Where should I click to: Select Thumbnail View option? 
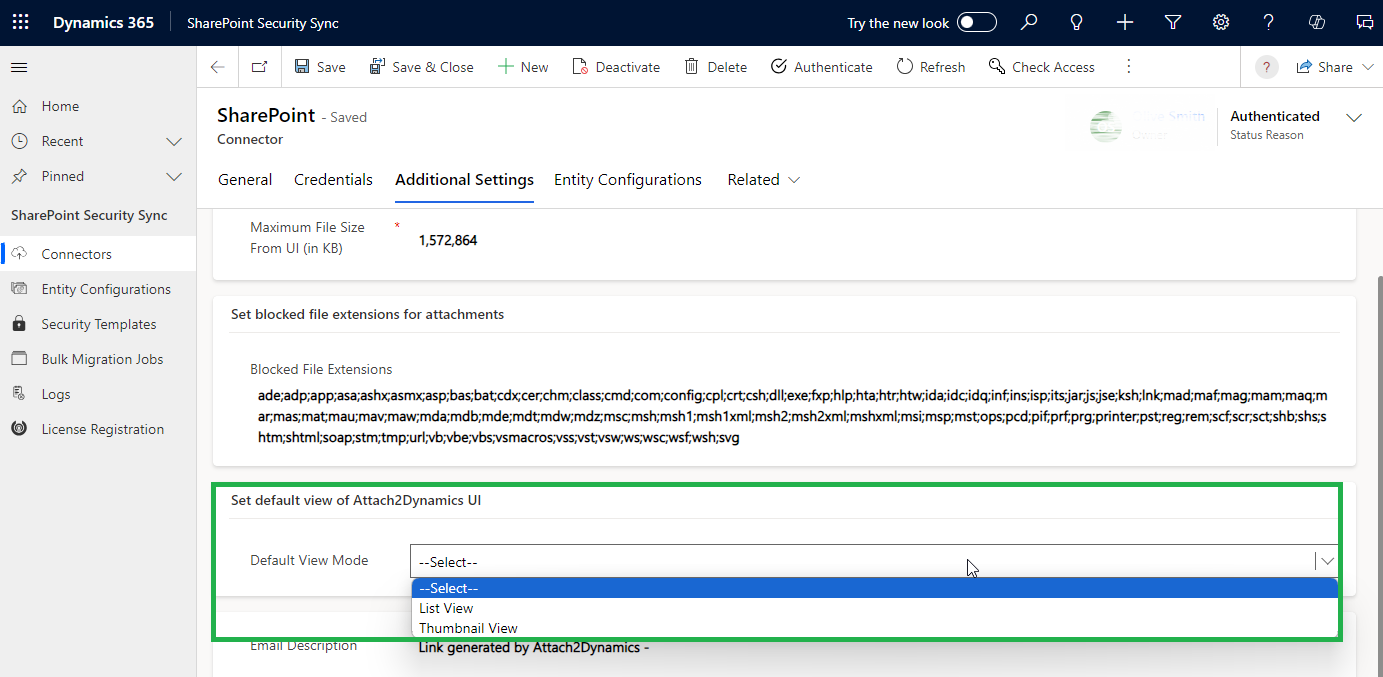click(x=468, y=628)
